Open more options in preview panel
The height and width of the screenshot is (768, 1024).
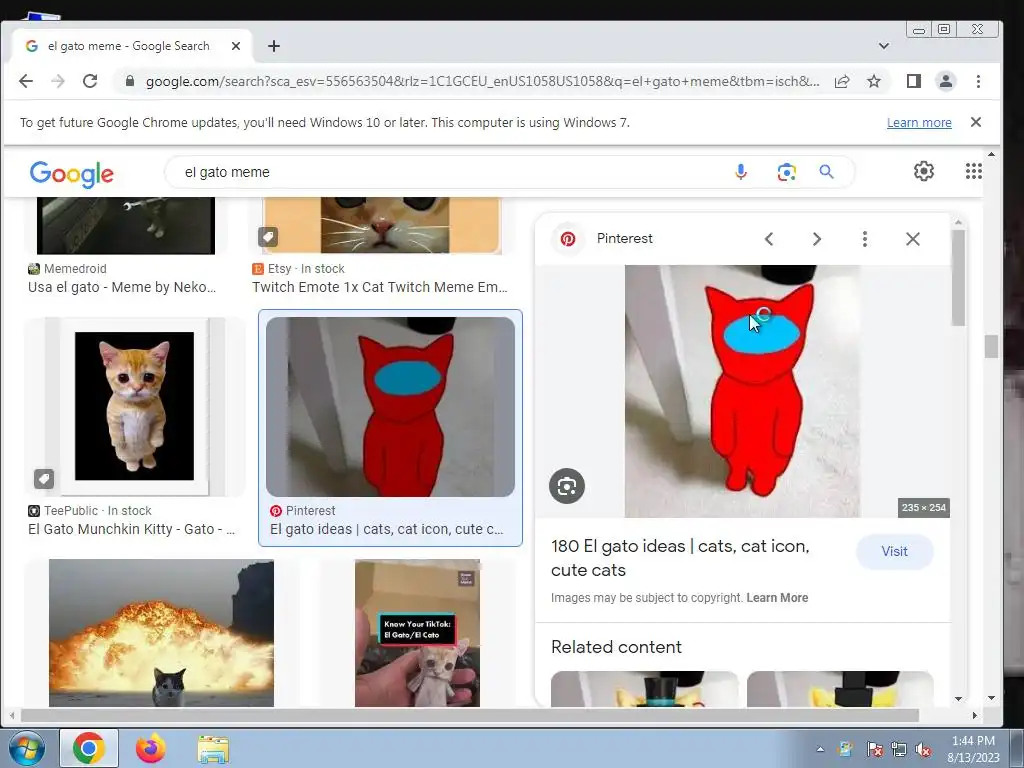(865, 239)
